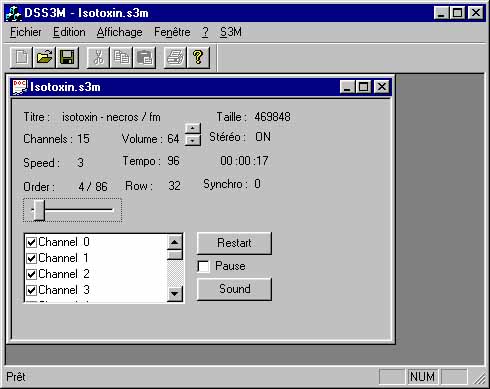Maximize the DSS3M main window
The image size is (490, 389).
457,13
